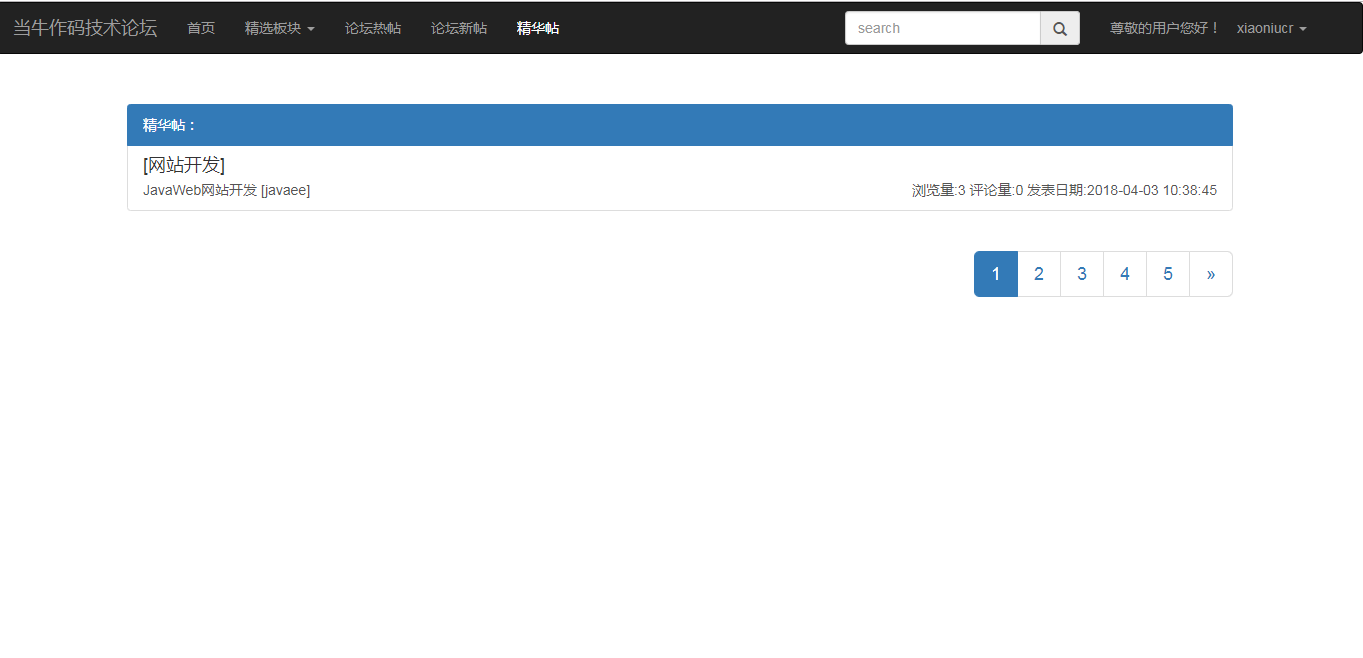This screenshot has height=658, width=1363.
Task: Focus the search input field
Action: pos(943,28)
